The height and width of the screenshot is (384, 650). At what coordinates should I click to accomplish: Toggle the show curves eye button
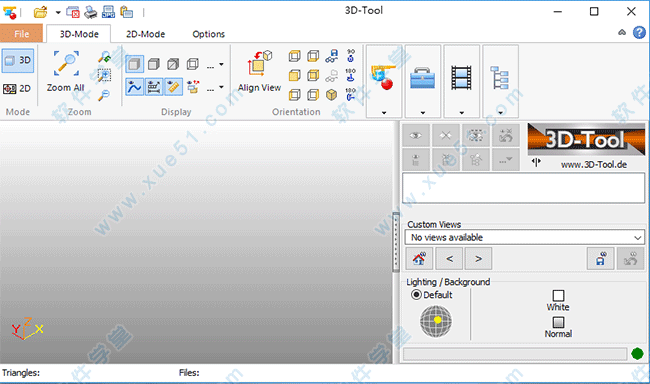pyautogui.click(x=134, y=87)
